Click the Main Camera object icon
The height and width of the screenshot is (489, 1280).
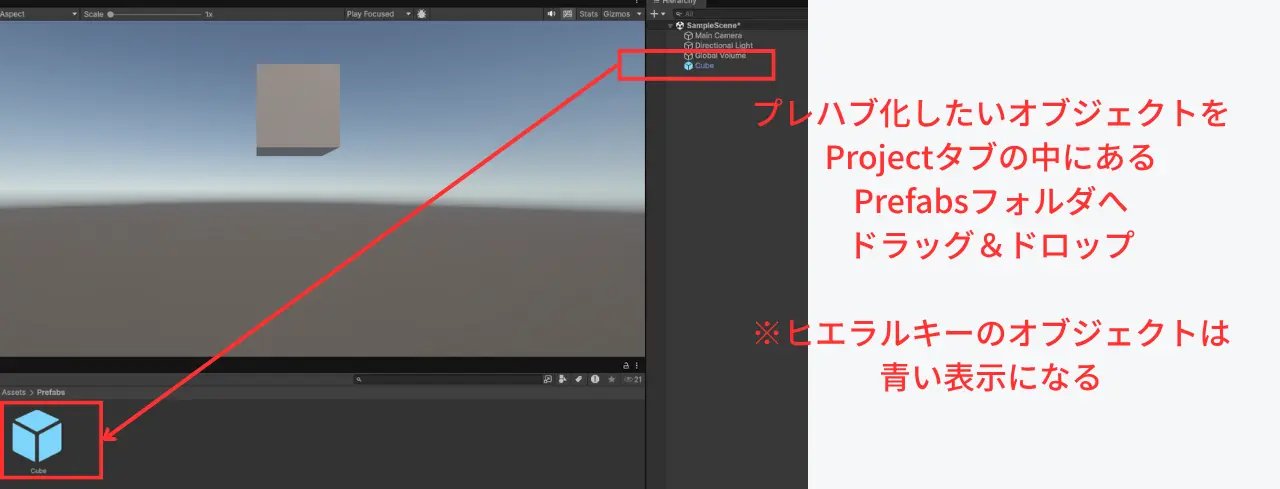click(688, 35)
